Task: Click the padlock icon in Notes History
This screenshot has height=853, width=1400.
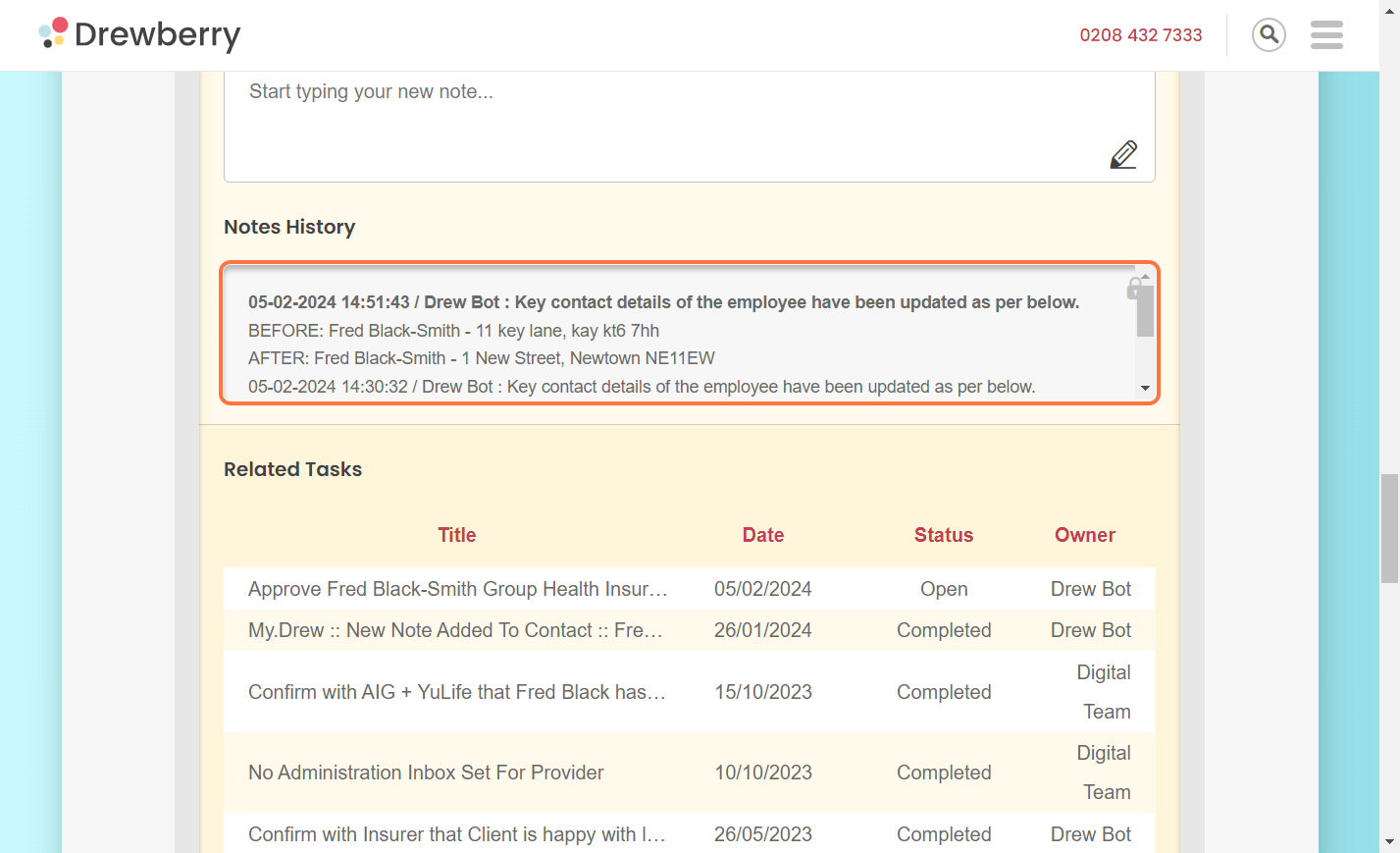Action: point(1133,289)
